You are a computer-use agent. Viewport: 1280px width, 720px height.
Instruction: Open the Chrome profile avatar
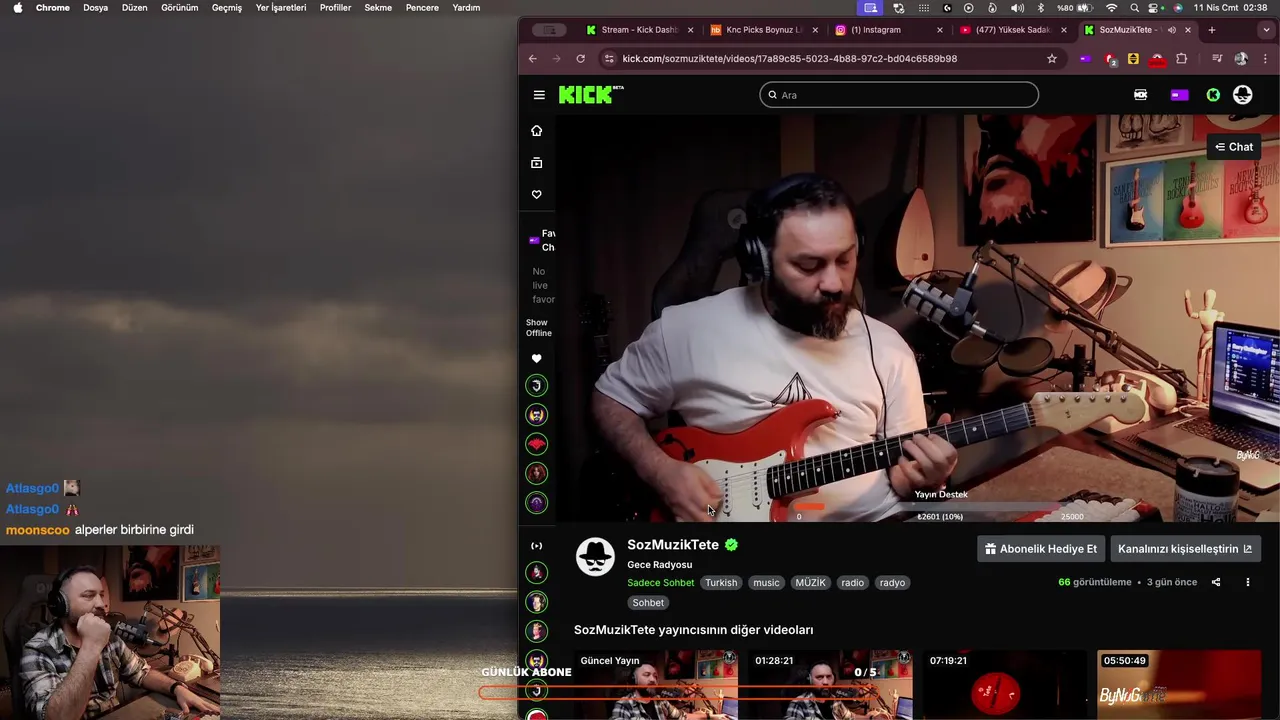(1241, 59)
